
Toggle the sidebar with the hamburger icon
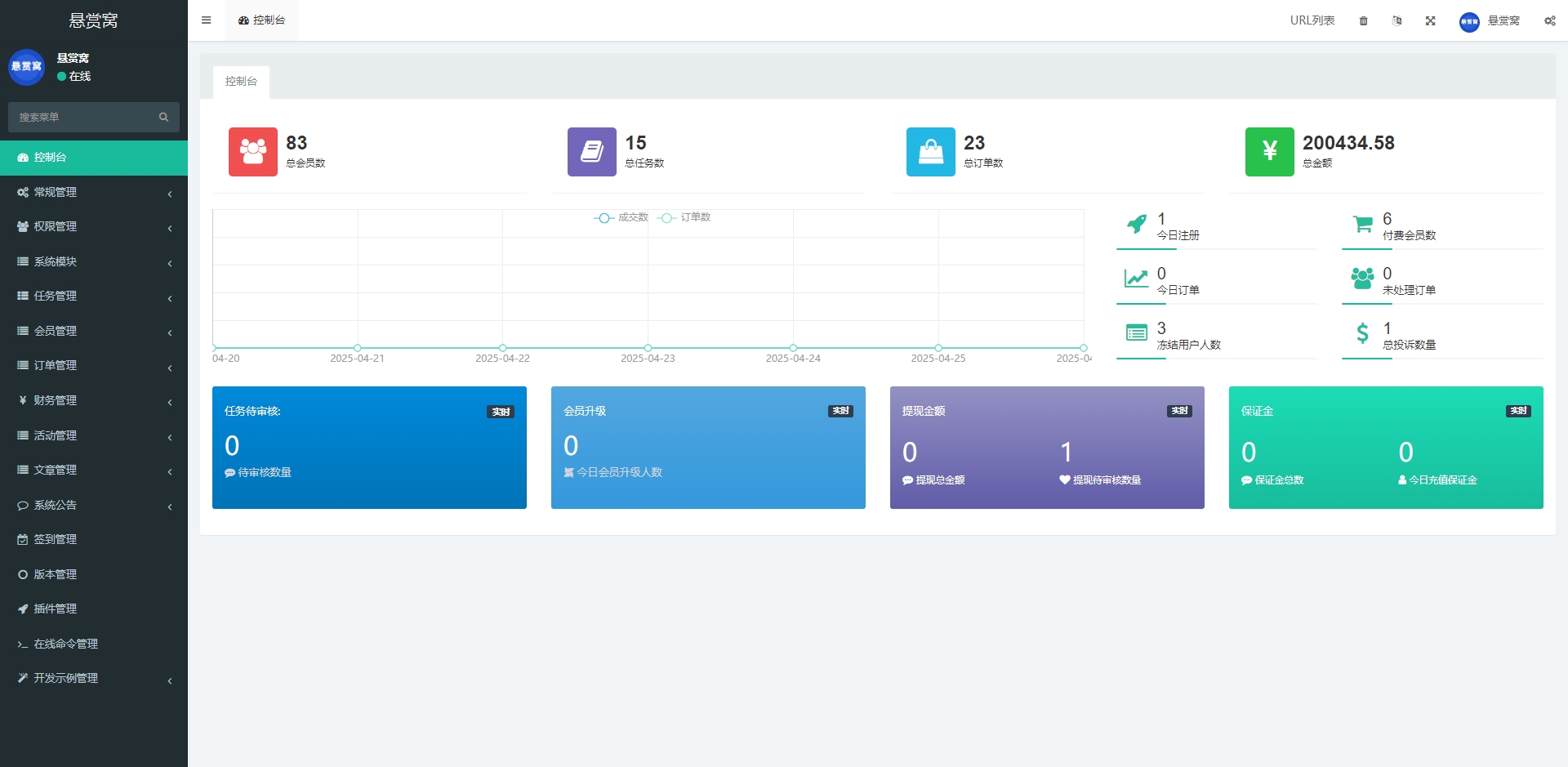point(207,20)
